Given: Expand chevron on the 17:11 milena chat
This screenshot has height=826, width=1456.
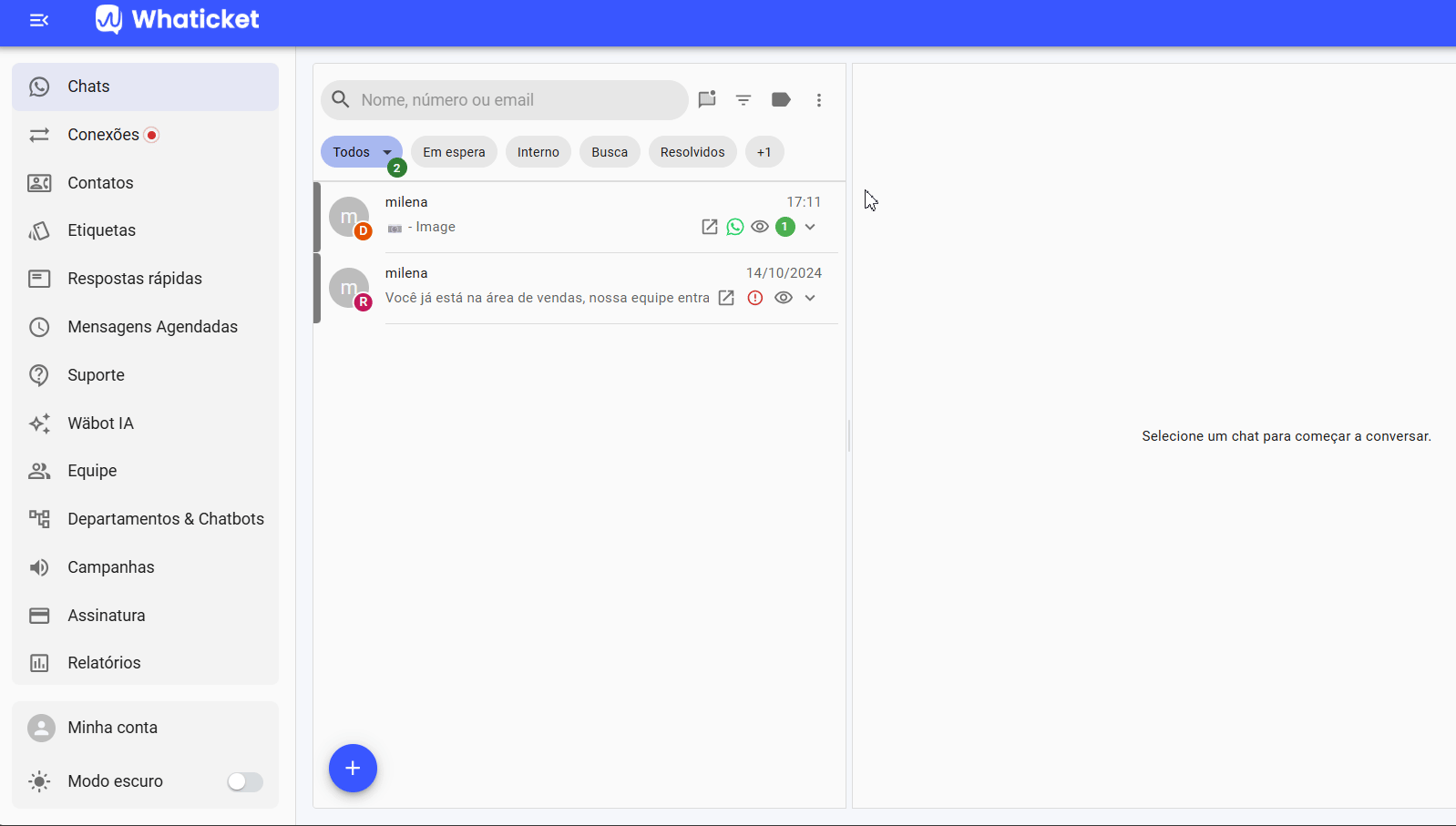Looking at the screenshot, I should click(x=810, y=227).
